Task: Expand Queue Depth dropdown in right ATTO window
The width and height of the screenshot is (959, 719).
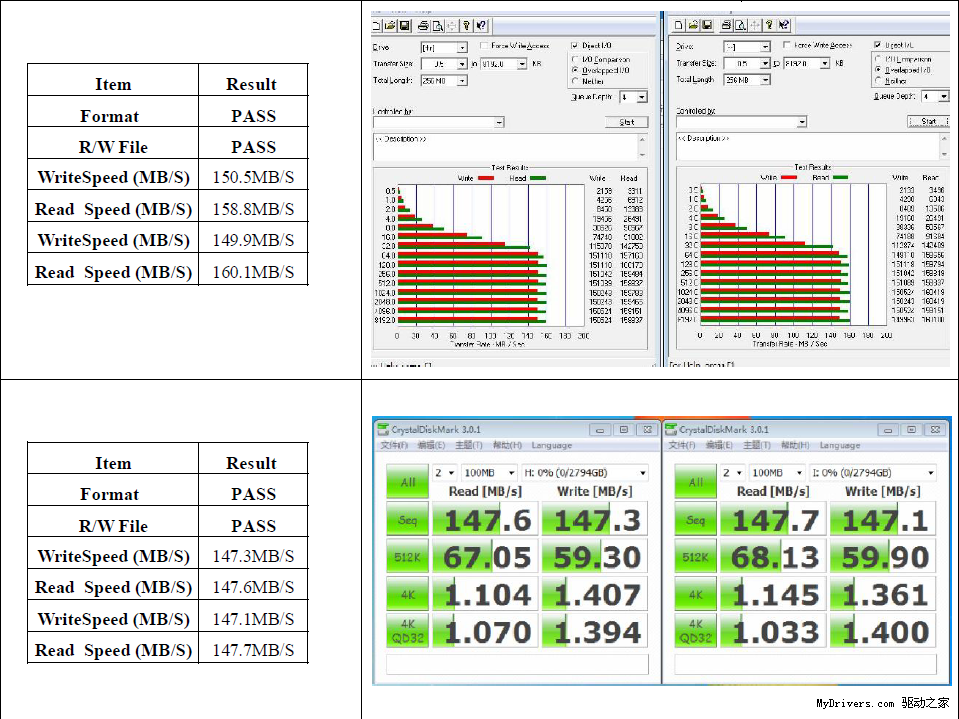Action: 943,96
